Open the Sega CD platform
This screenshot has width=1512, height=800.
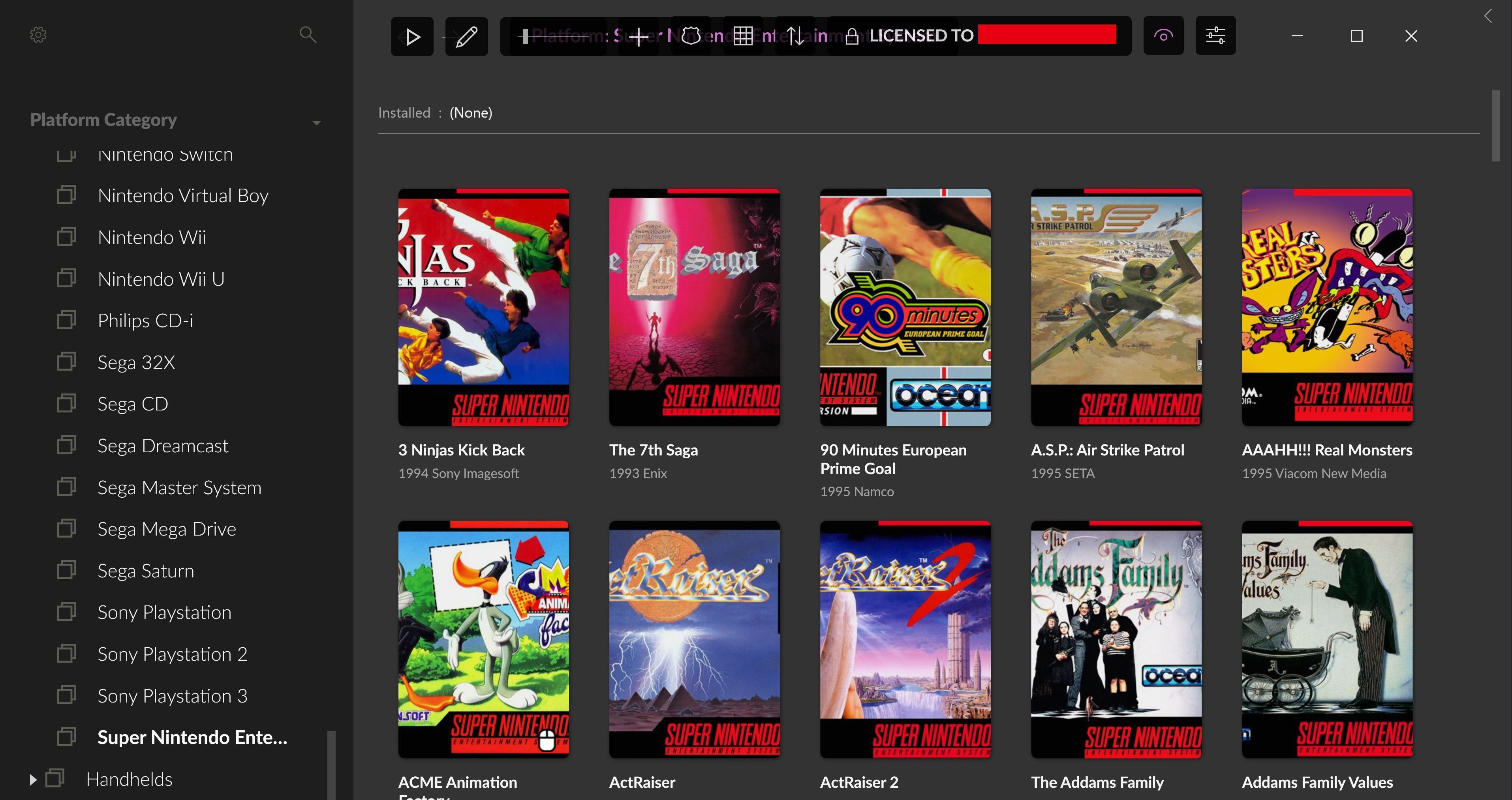133,404
